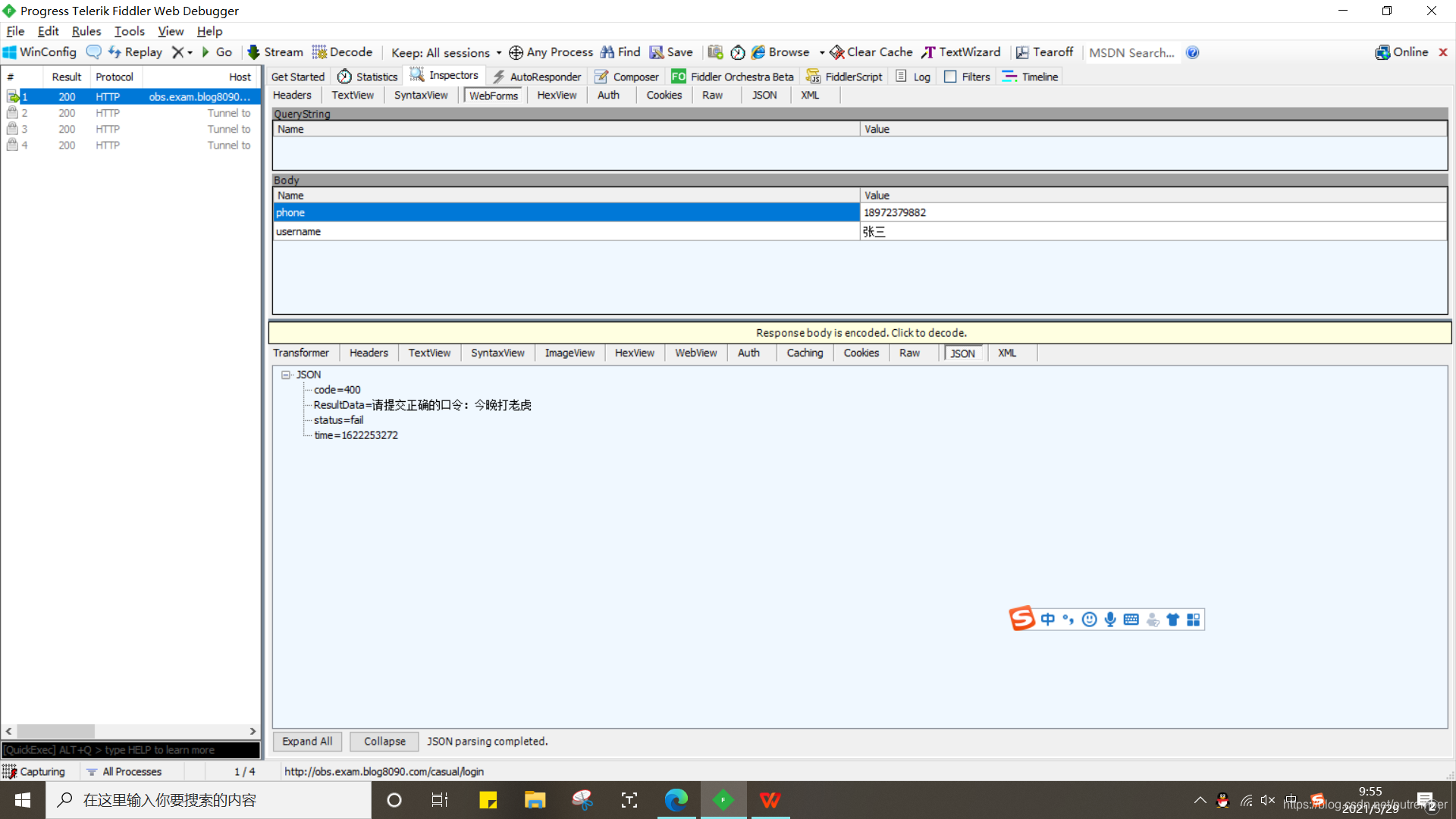
Task: Select status=fail JSON node
Action: tap(338, 420)
